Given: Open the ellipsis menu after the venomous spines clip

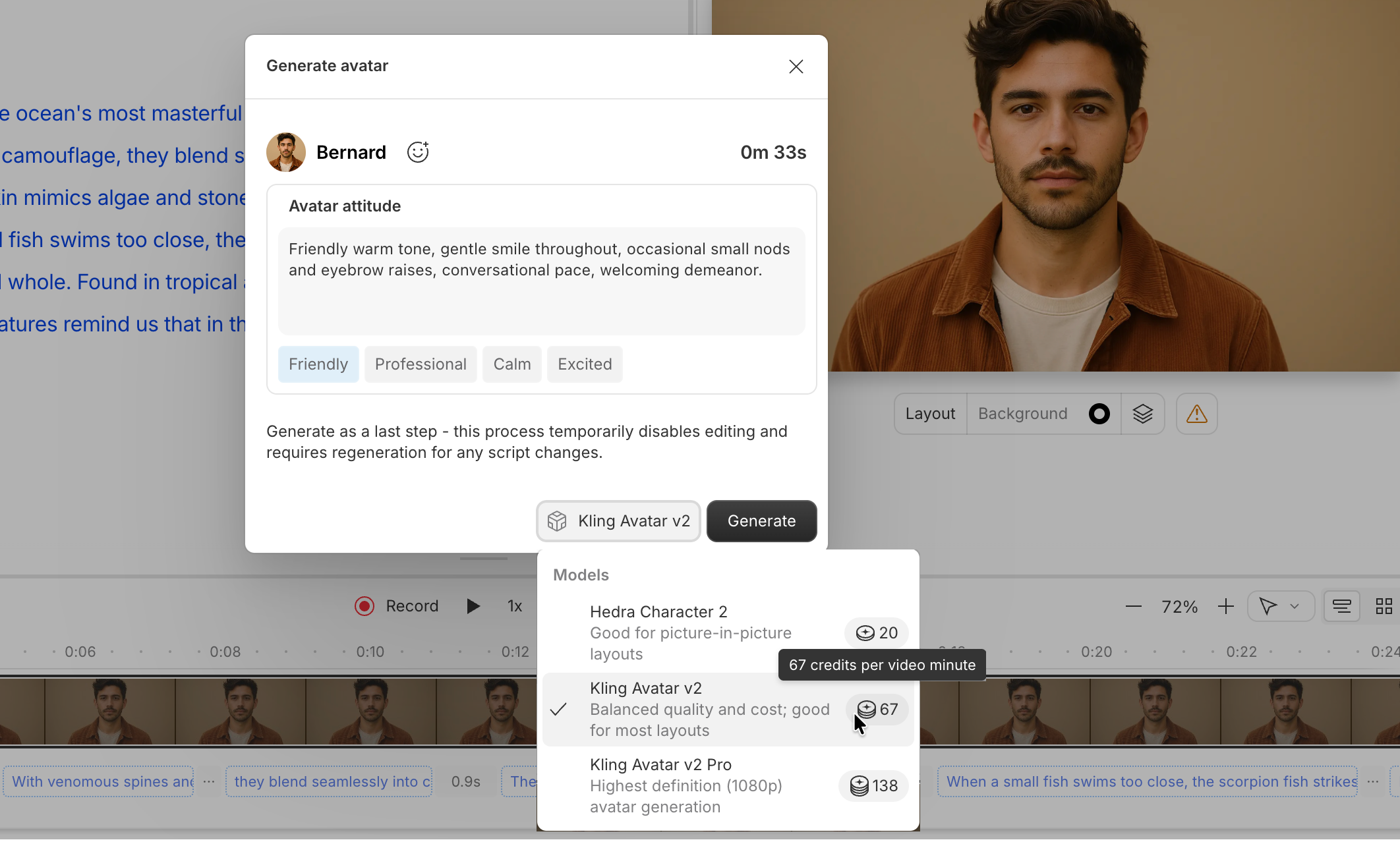Looking at the screenshot, I should [209, 781].
